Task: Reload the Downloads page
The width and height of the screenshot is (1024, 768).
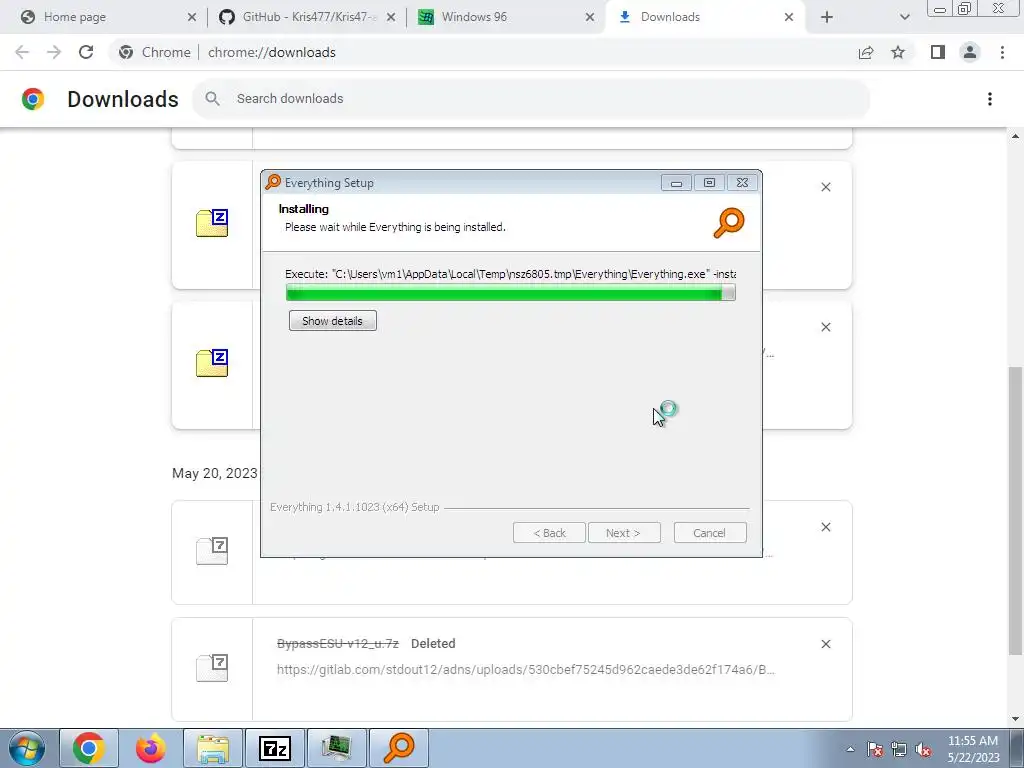Action: point(86,52)
